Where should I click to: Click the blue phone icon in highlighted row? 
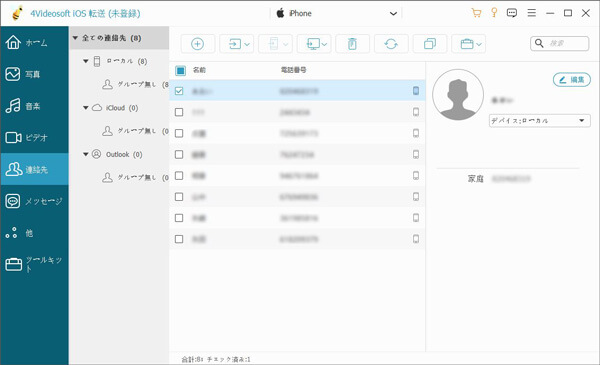pos(416,91)
